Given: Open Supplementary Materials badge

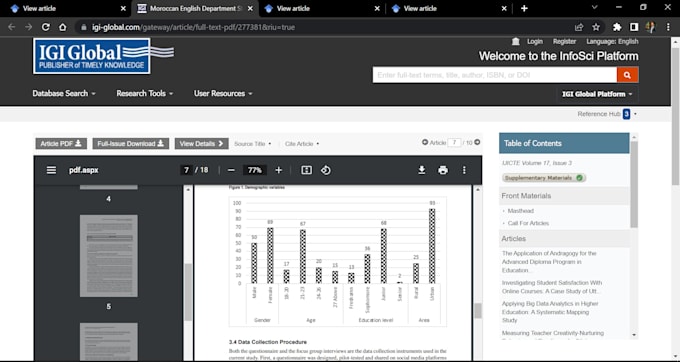Looking at the screenshot, I should coord(544,178).
